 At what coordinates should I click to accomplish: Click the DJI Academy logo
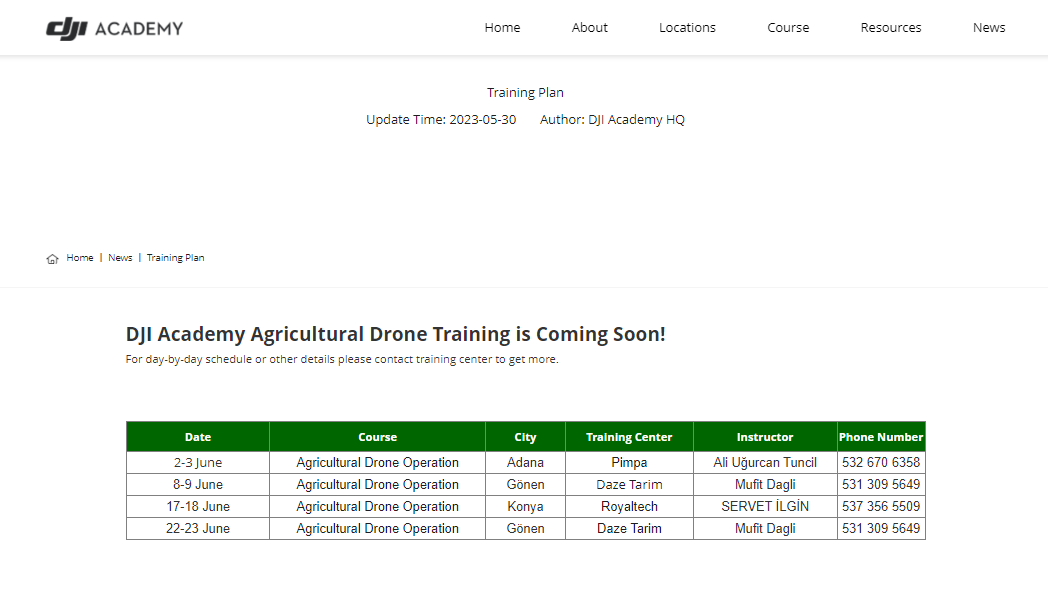(x=114, y=28)
